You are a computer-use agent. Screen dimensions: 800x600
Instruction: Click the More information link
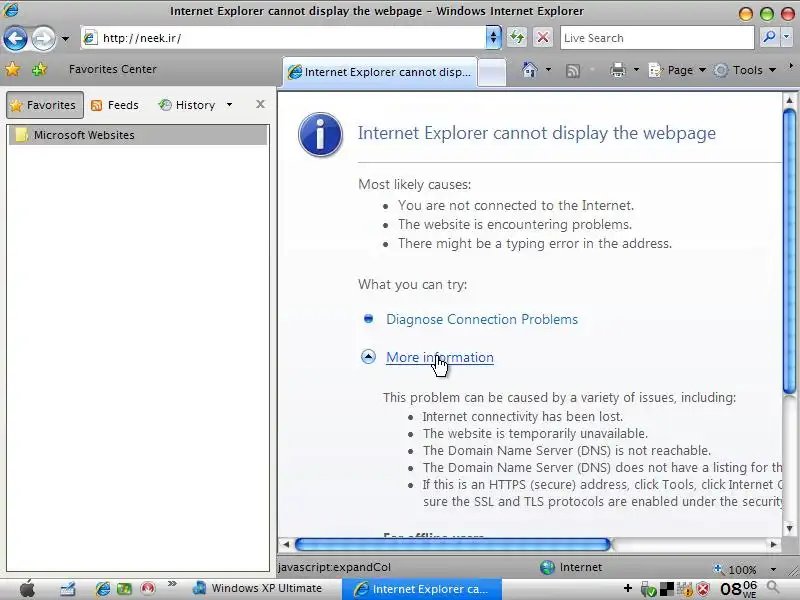(x=440, y=358)
